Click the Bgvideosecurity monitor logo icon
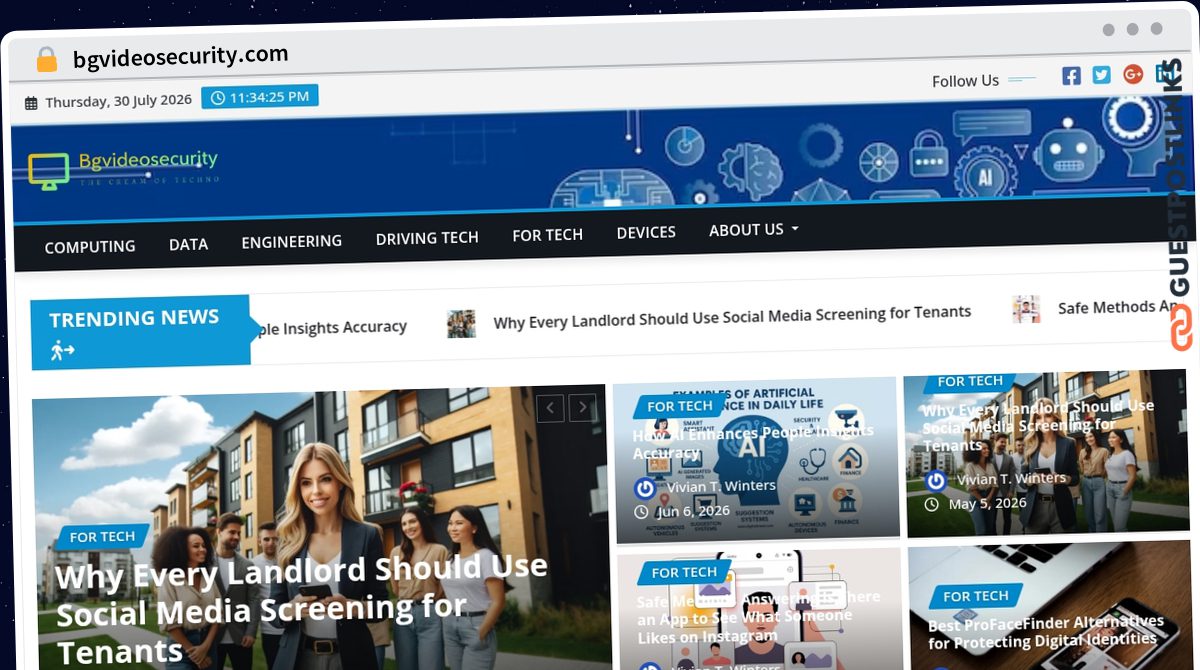1200x670 pixels. click(x=48, y=171)
